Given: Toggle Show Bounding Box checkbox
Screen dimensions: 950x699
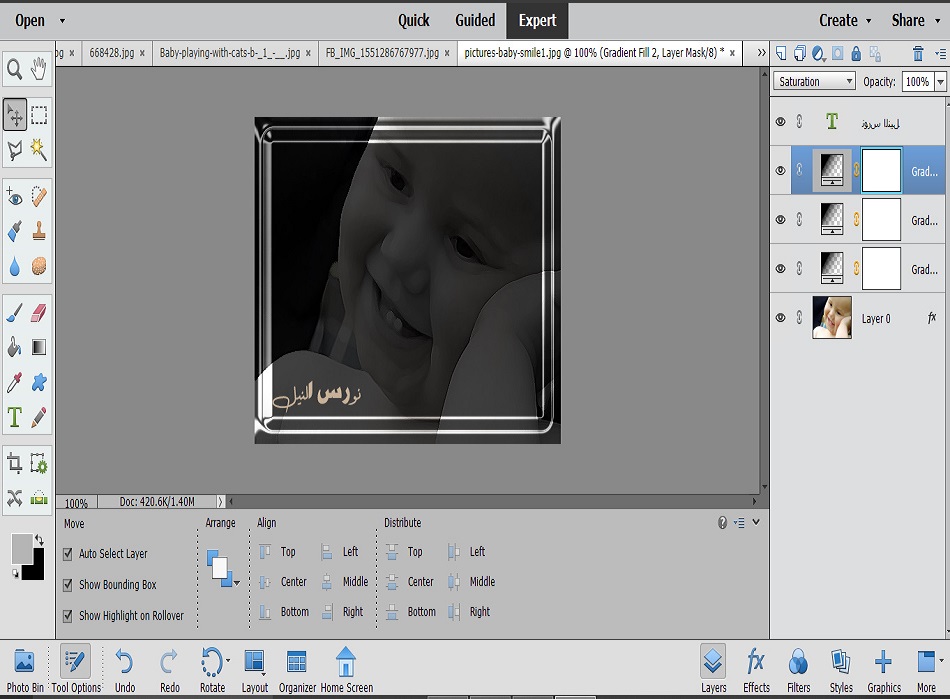Looking at the screenshot, I should (68, 585).
